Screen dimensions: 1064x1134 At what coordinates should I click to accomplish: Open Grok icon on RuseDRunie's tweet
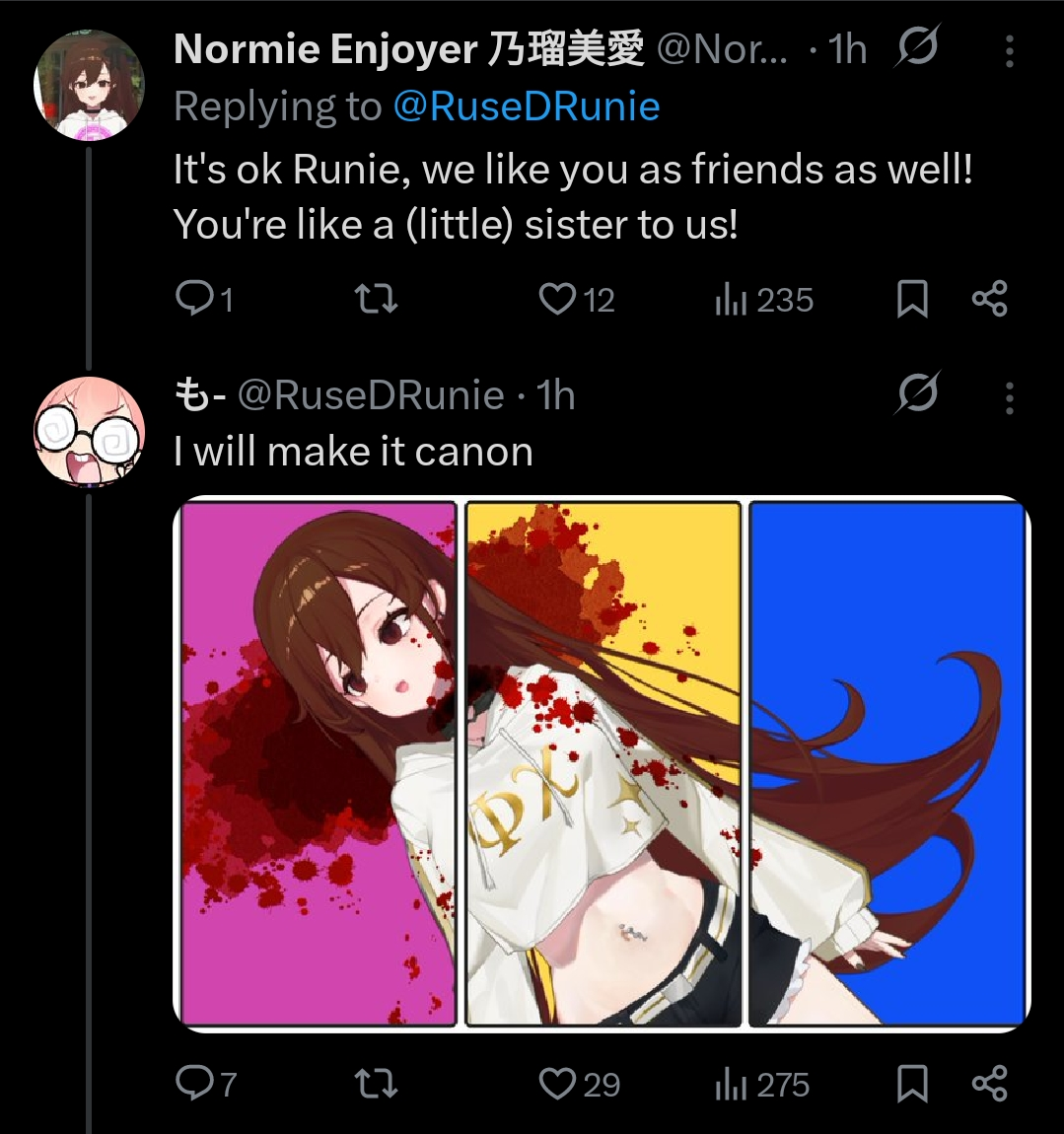(x=917, y=394)
